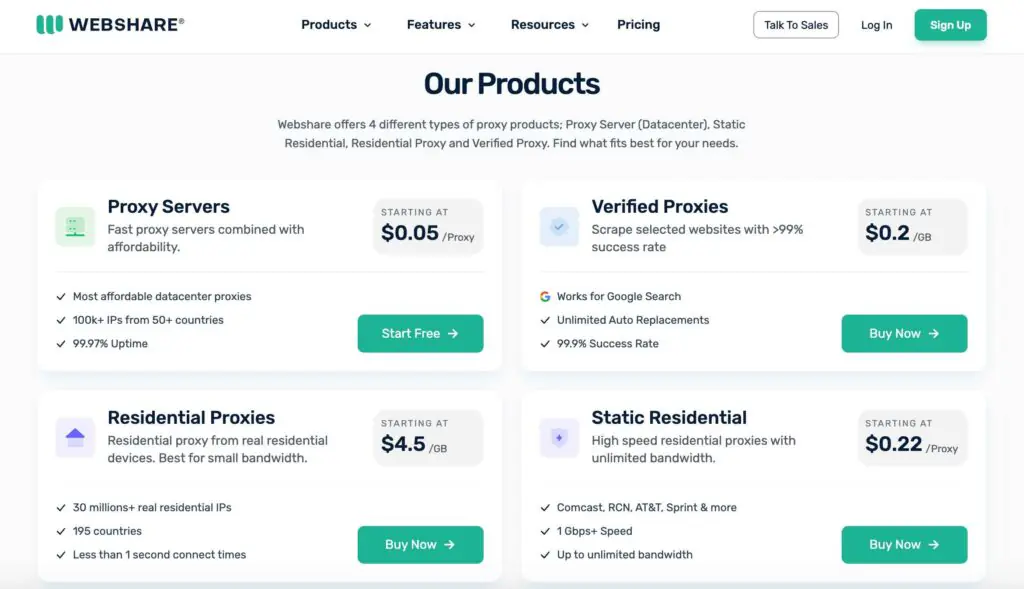Viewport: 1024px width, 589px height.
Task: Click the arrow in Start Free button
Action: (453, 334)
